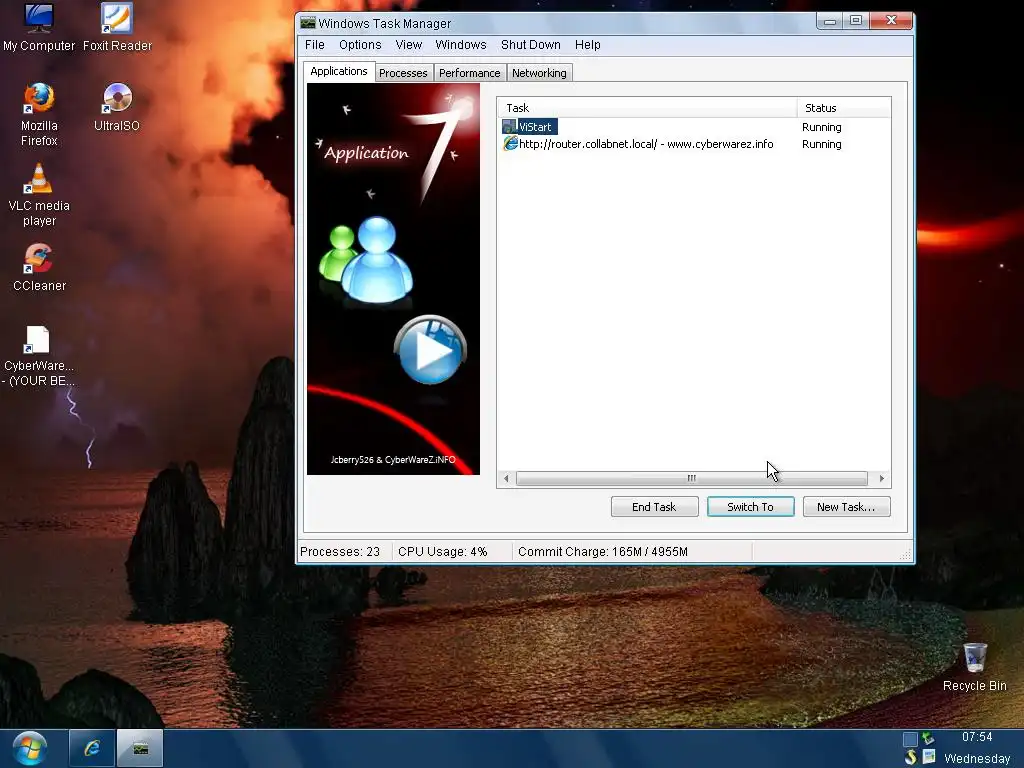This screenshot has height=768, width=1024.
Task: Open the Windows menu
Action: tap(461, 44)
